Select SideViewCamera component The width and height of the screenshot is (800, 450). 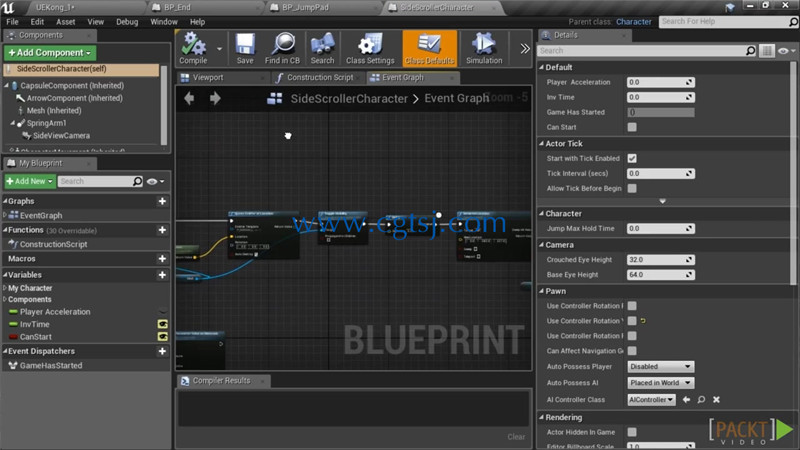(x=61, y=136)
